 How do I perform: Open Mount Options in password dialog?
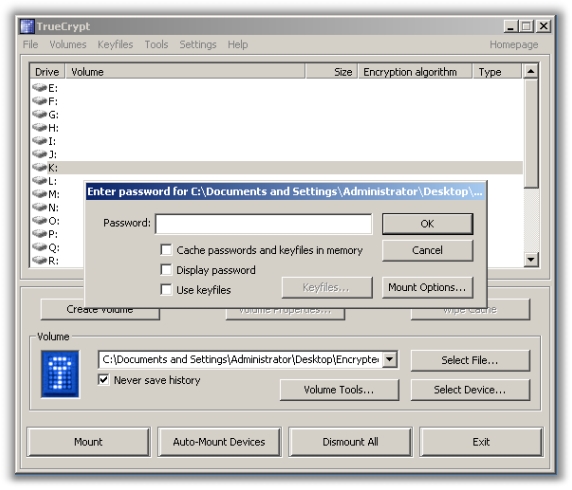(428, 288)
